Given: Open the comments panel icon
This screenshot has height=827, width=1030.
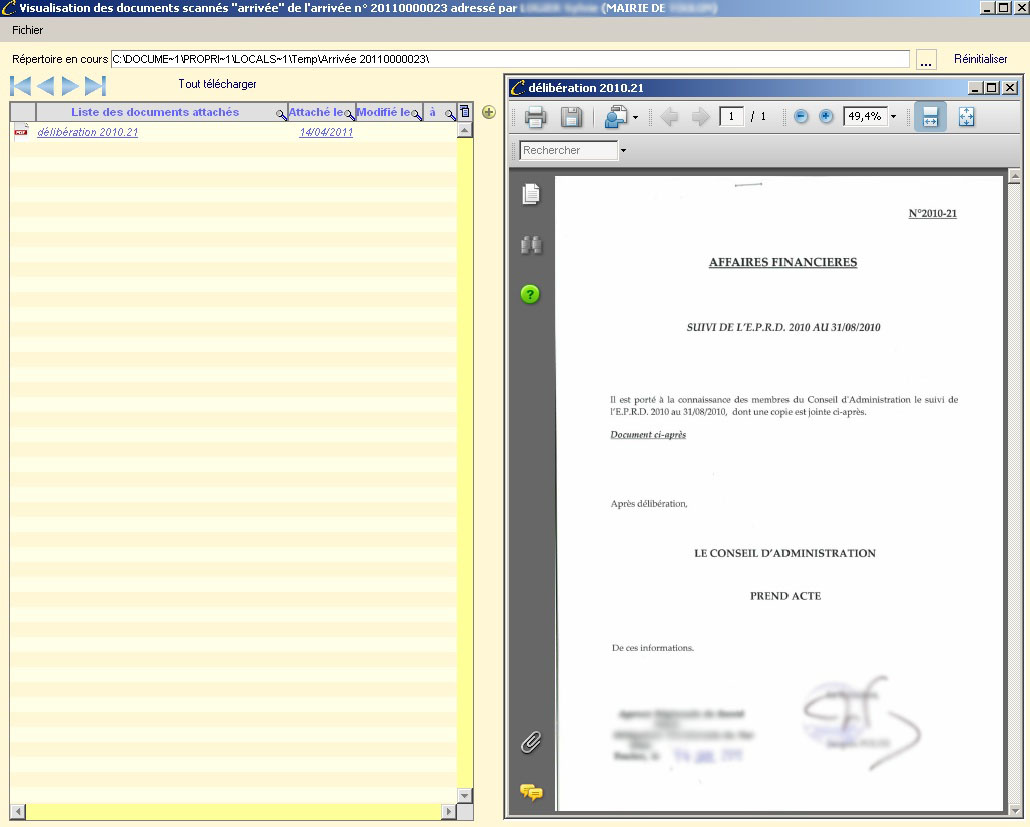Looking at the screenshot, I should (530, 792).
